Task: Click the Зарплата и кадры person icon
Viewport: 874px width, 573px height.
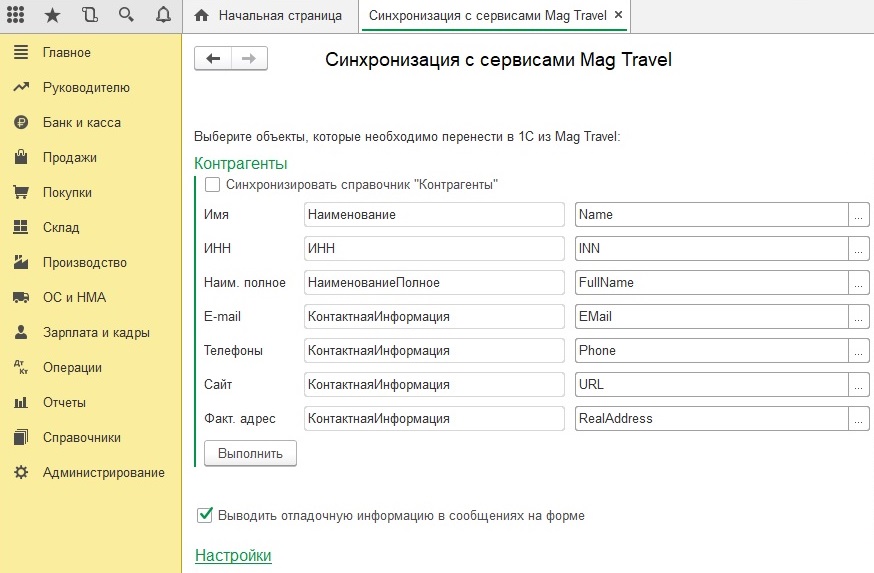Action: pos(21,332)
